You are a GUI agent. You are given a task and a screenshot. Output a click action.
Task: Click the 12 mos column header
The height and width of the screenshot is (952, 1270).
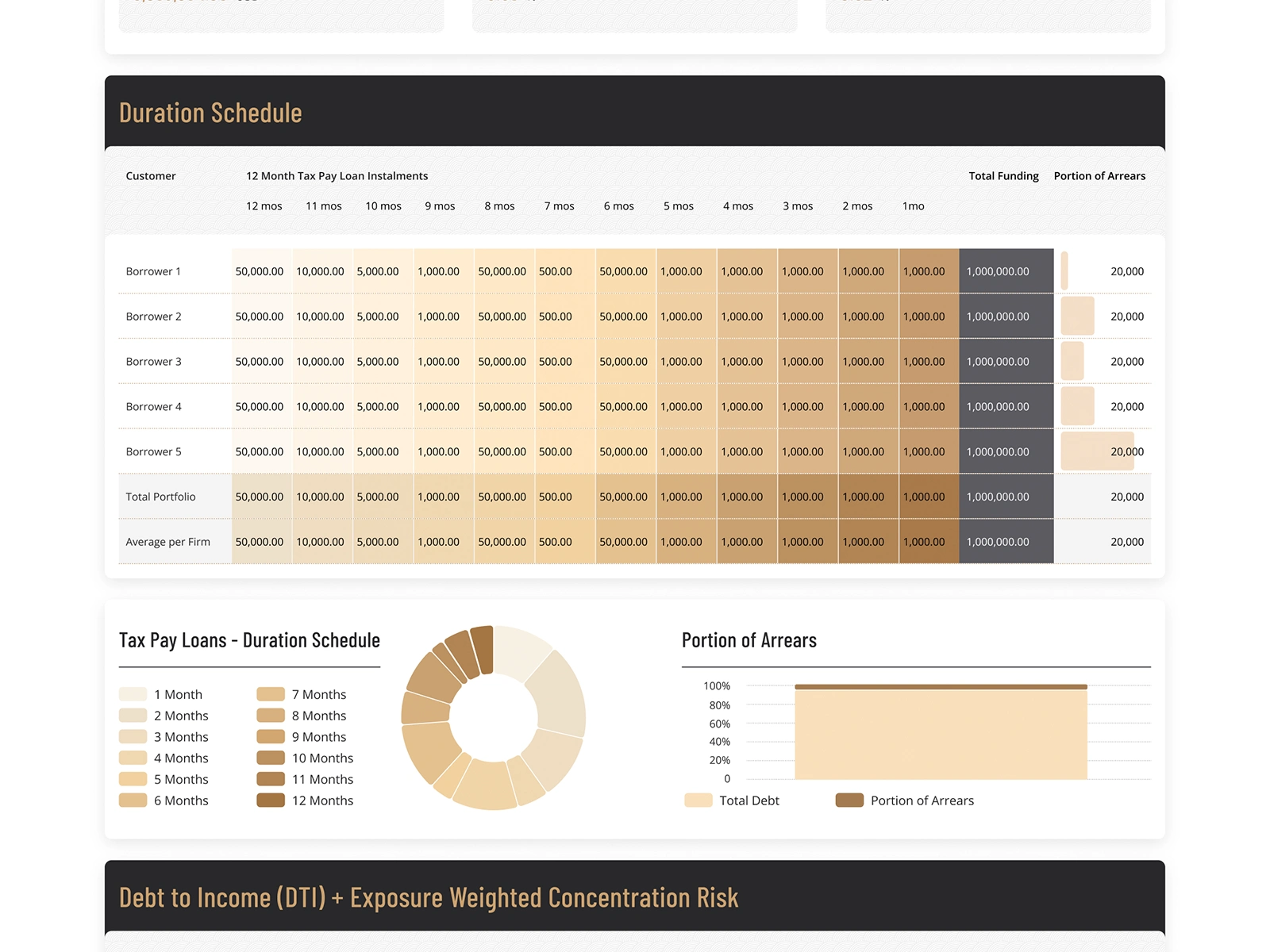pos(263,205)
